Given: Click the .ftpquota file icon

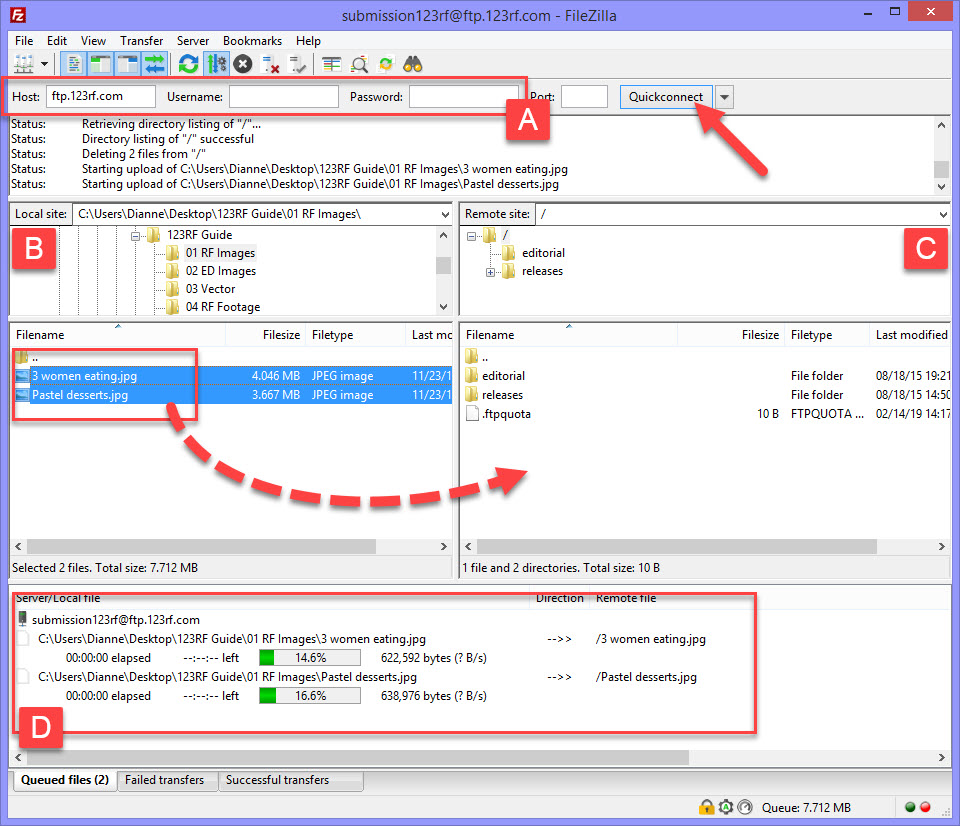Looking at the screenshot, I should pyautogui.click(x=472, y=413).
